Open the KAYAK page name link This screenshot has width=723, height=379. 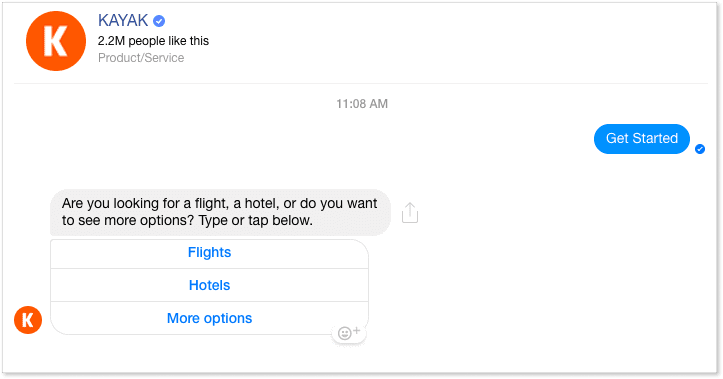coord(123,20)
